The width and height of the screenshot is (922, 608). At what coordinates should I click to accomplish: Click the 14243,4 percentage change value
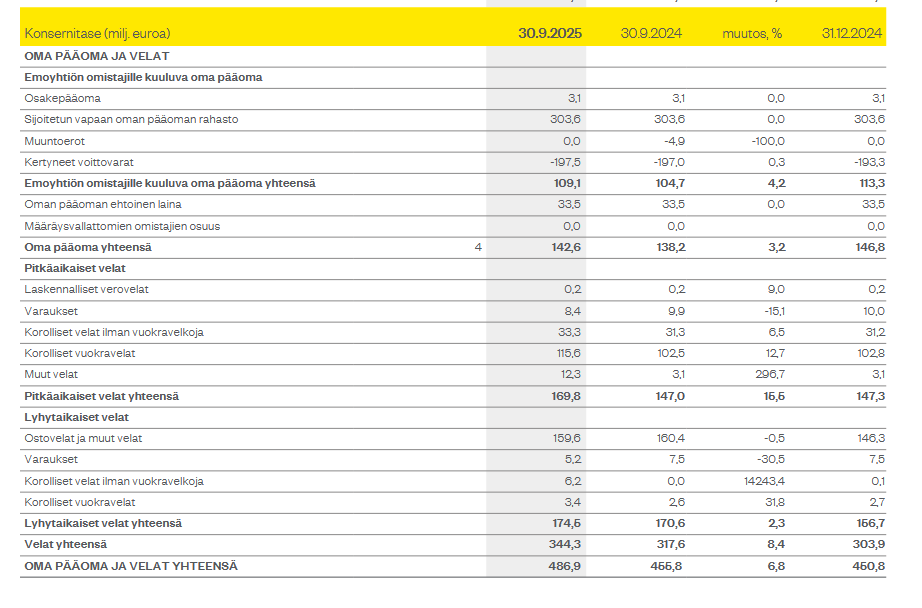point(762,481)
